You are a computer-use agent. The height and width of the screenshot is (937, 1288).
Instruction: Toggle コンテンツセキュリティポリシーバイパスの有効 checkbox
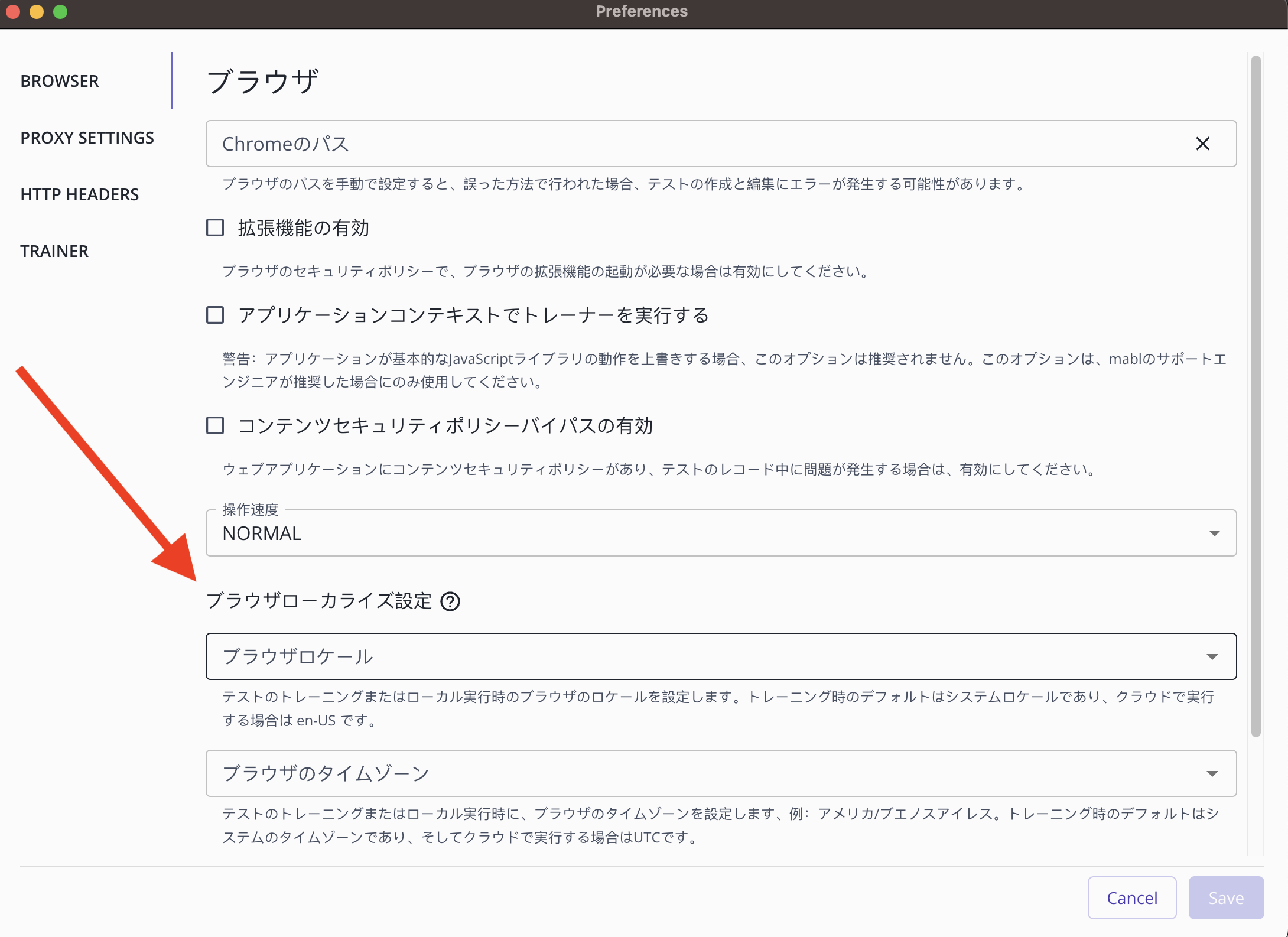[215, 425]
